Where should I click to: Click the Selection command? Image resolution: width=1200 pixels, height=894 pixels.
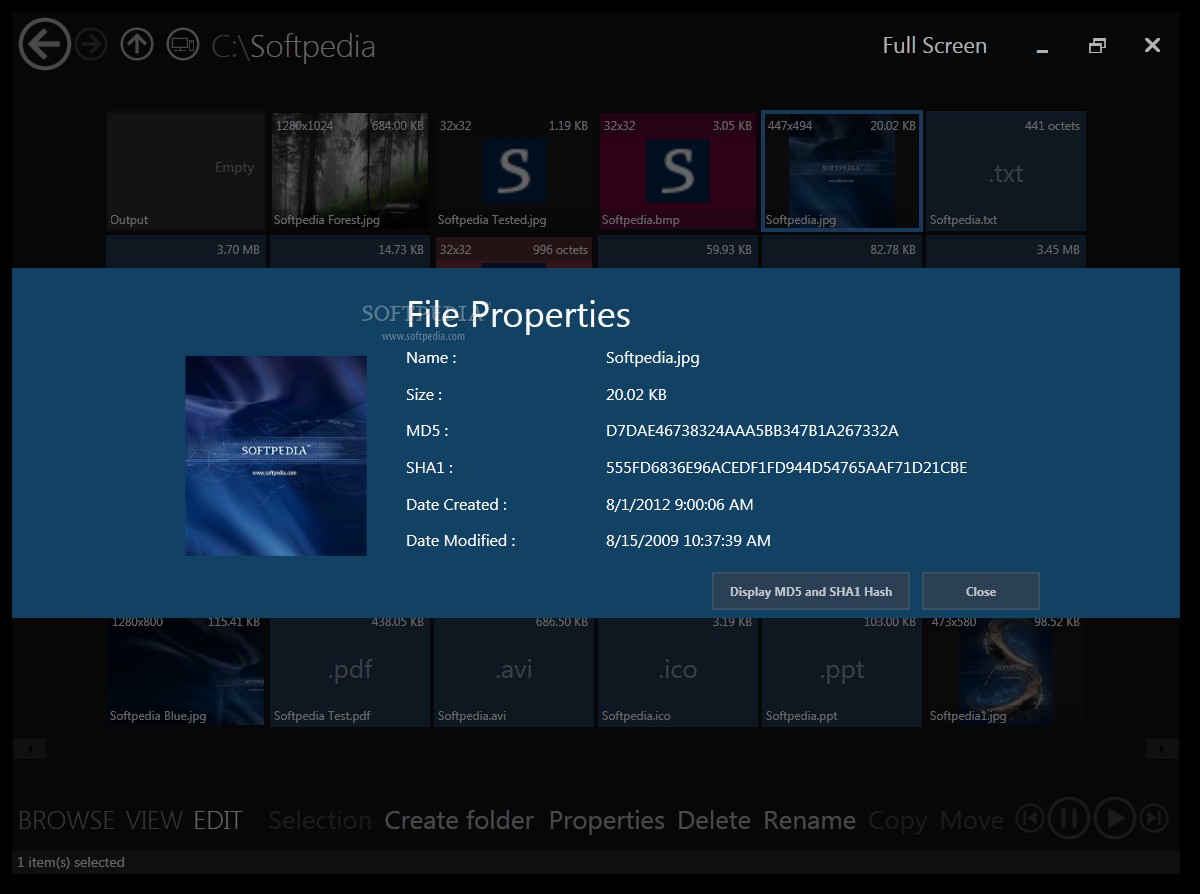(320, 821)
